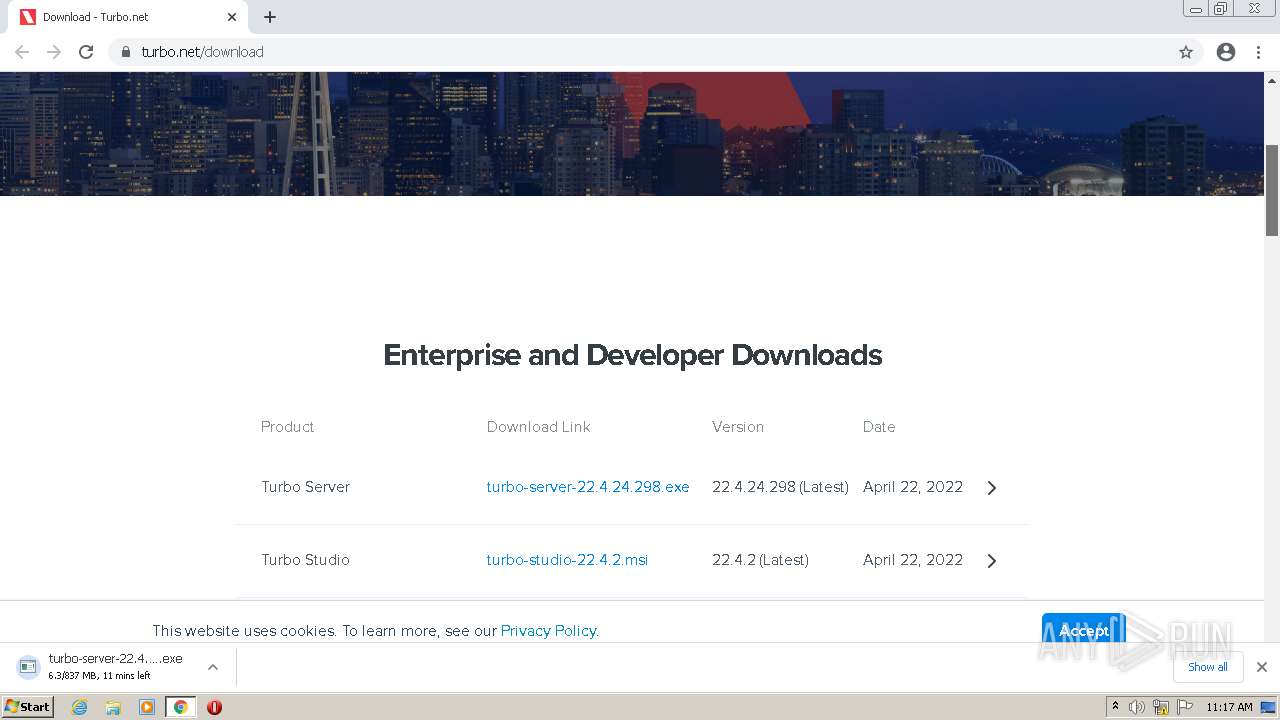
Task: Bookmark this page with the star icon
Action: click(x=1186, y=52)
